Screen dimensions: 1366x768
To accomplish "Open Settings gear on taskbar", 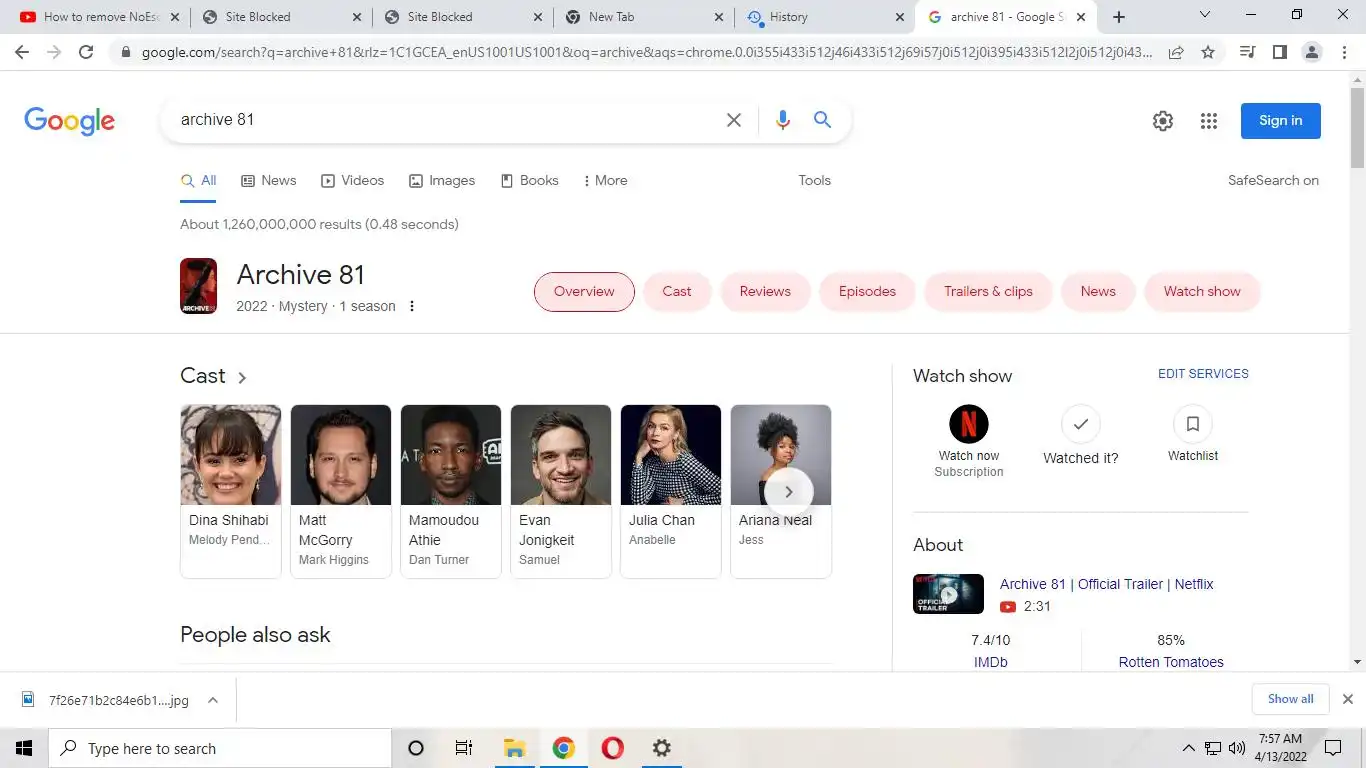I will click(661, 748).
